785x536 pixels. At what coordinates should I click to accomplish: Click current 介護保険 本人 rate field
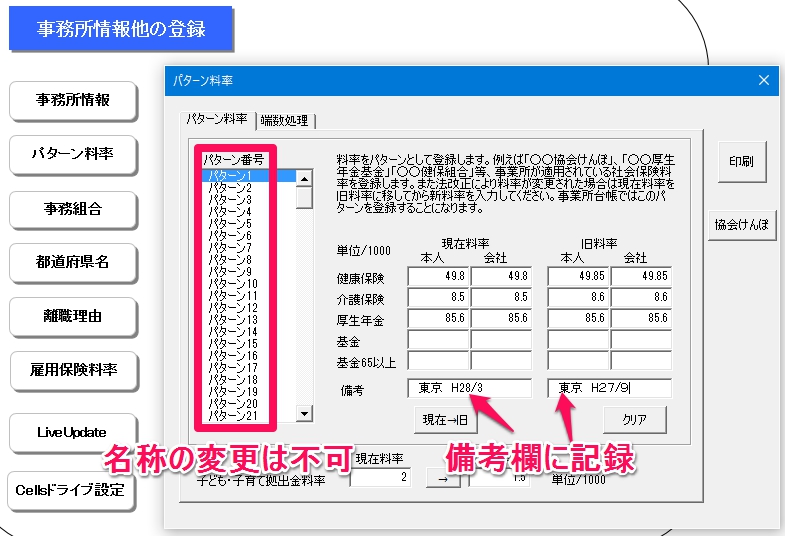(438, 297)
